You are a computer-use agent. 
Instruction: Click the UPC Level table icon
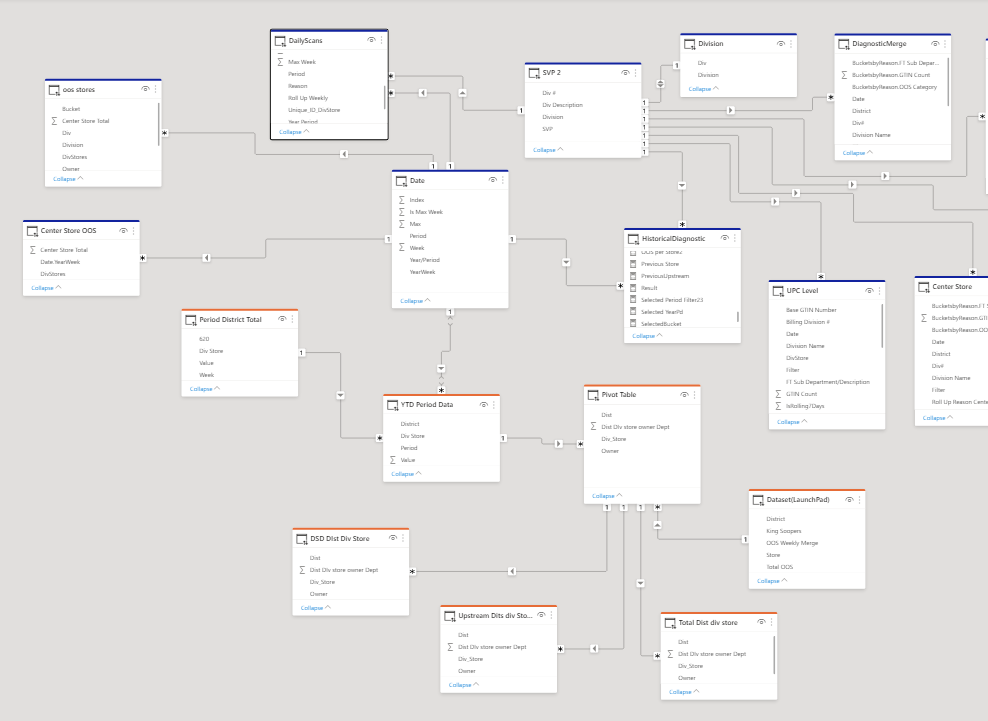[778, 291]
